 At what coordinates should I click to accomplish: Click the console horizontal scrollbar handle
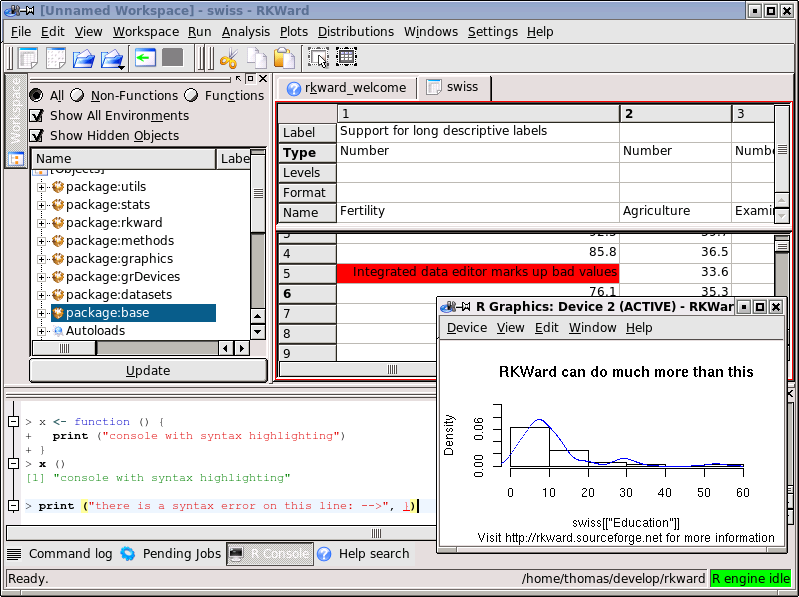point(379,533)
